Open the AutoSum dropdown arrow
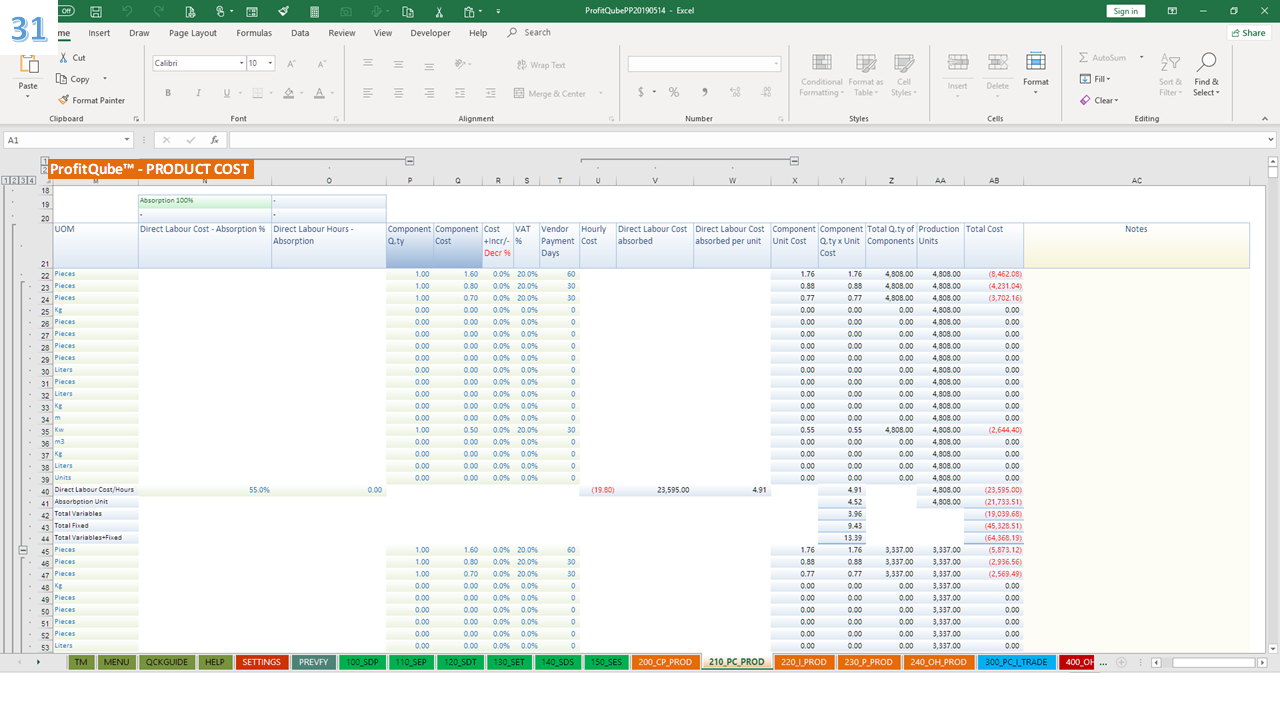 (x=1142, y=58)
